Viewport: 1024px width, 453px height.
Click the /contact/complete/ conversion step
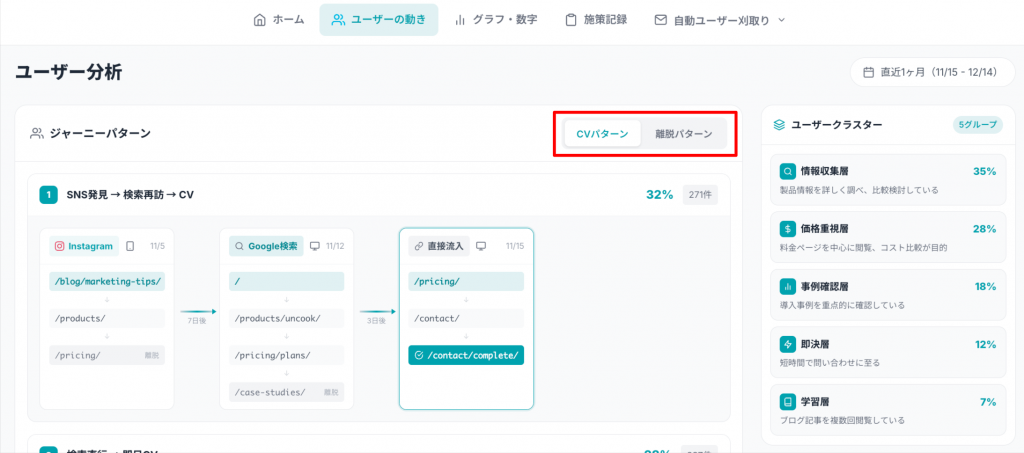[466, 355]
